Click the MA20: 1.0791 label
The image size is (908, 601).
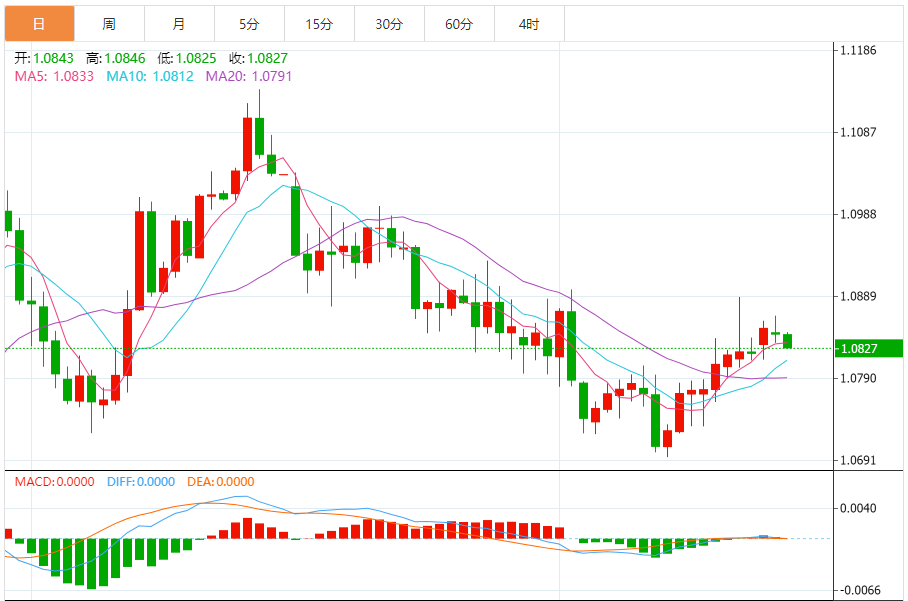point(249,76)
